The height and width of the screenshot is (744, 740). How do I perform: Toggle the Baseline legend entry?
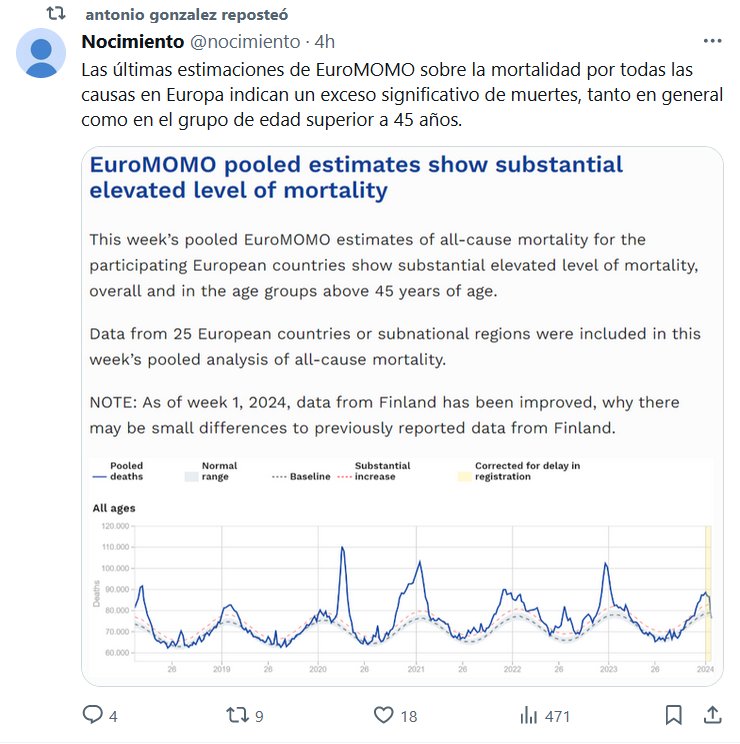(301, 477)
